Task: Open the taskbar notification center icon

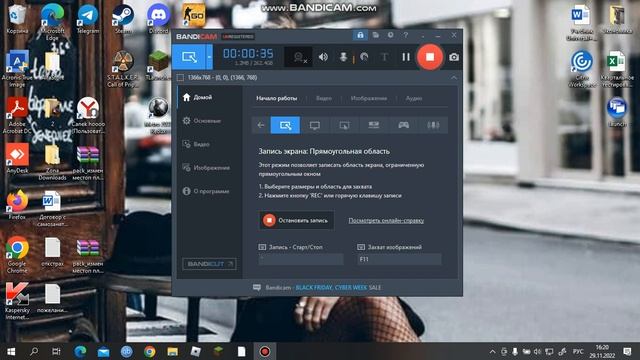Action: click(627, 351)
